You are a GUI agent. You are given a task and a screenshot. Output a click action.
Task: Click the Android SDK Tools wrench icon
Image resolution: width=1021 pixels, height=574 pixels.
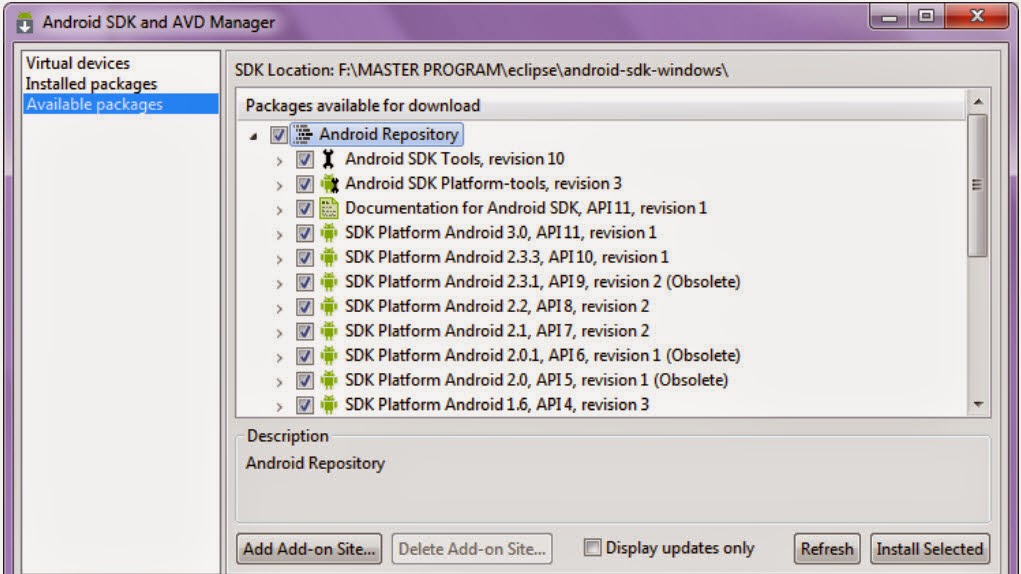[329, 159]
